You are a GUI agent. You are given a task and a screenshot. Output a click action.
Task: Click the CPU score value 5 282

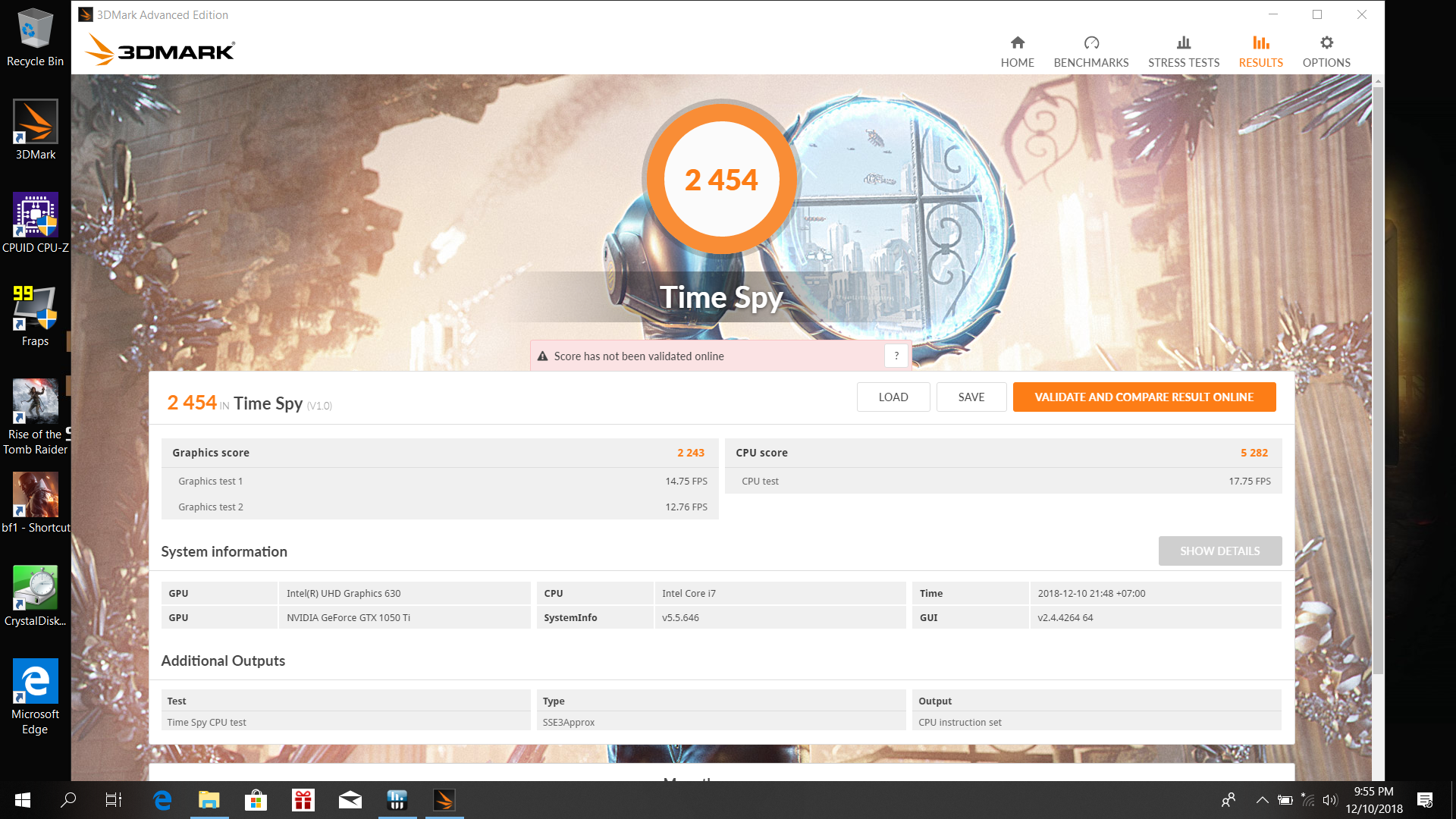[x=1254, y=453]
